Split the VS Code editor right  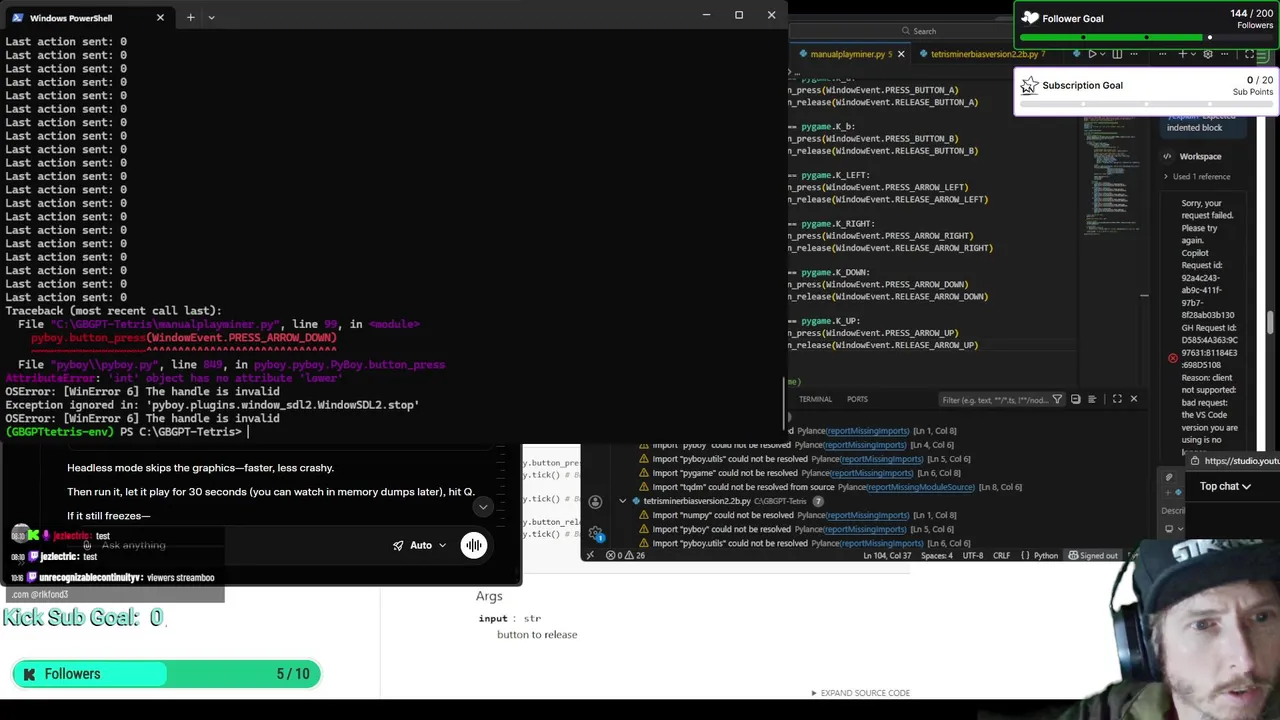point(1117,54)
